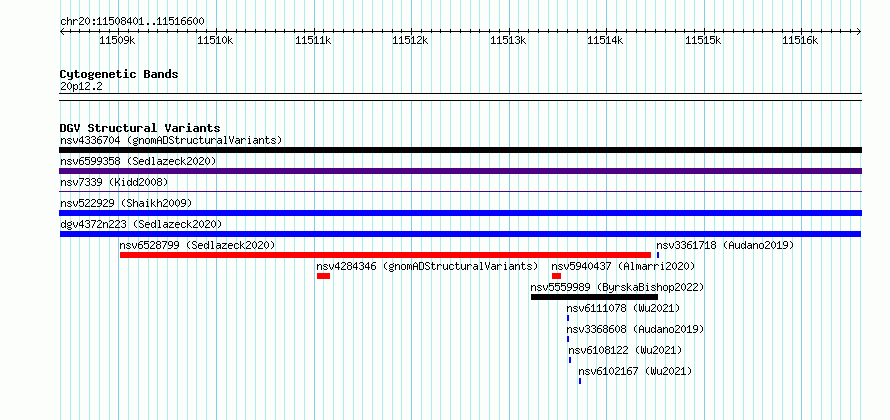Click the blue nsv6102167 marker
890x420 pixels.
tap(580, 381)
